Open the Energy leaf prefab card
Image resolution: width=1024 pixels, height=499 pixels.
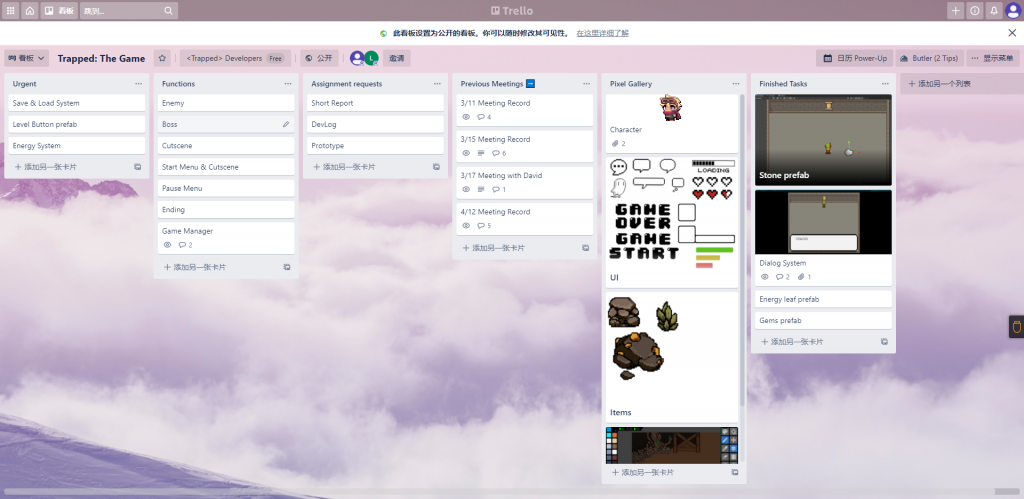(x=824, y=299)
